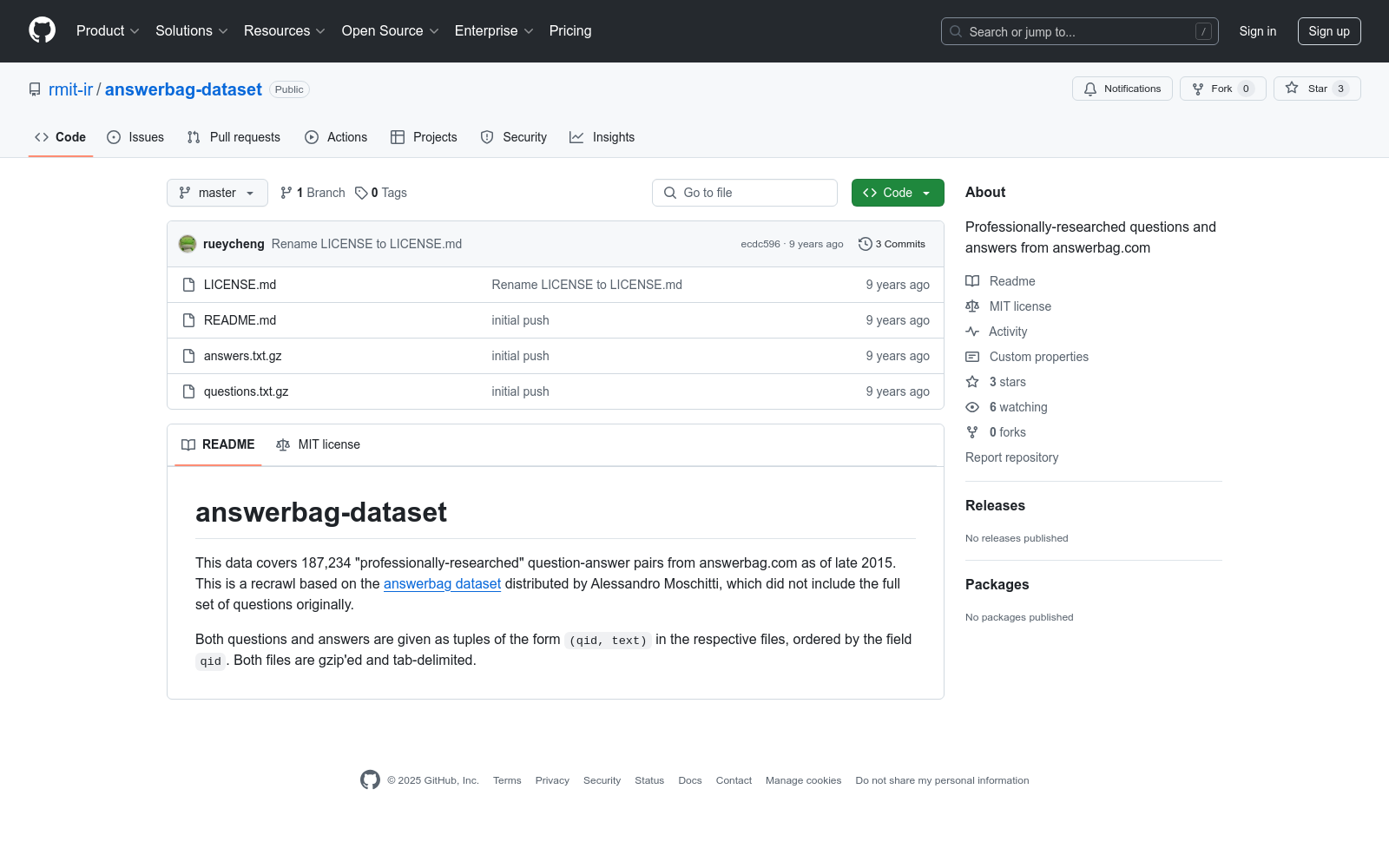Open the README.md file

240,320
